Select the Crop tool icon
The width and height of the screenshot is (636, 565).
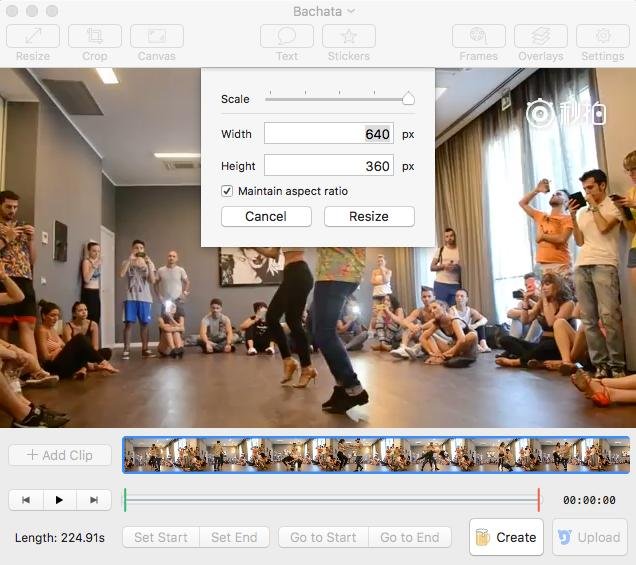95,36
